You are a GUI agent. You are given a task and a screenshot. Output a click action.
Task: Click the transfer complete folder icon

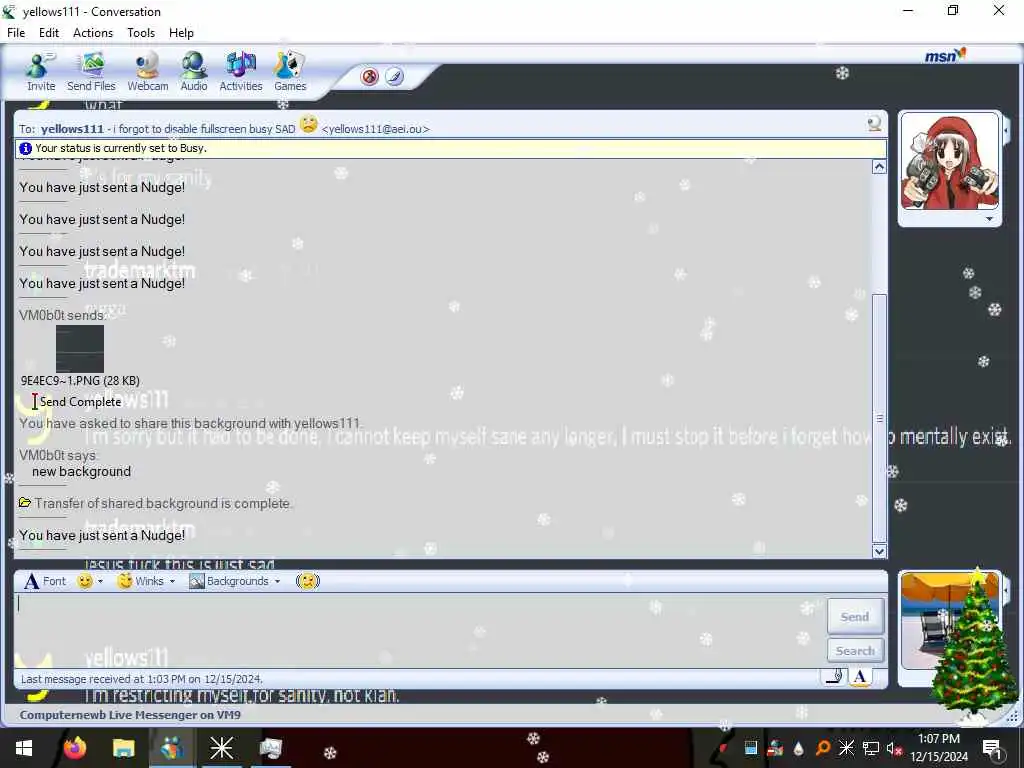[25, 503]
